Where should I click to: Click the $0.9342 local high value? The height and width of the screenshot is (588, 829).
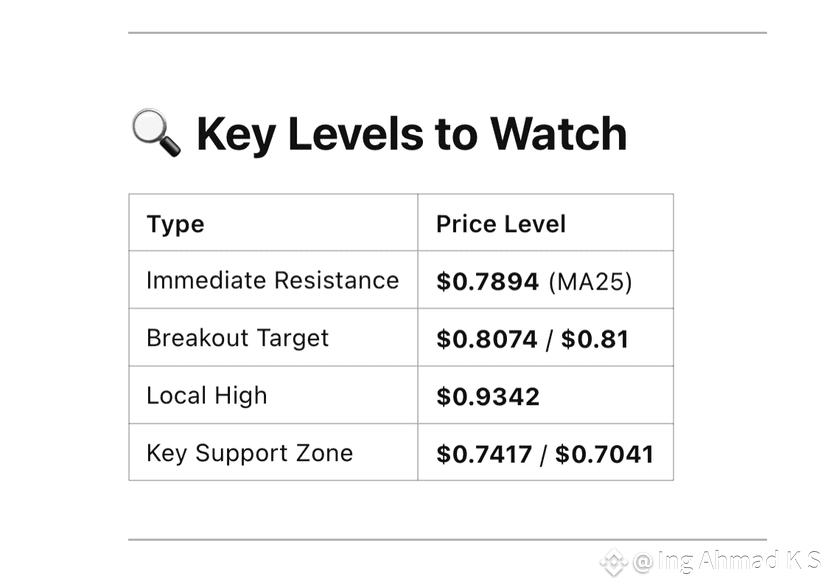[x=487, y=397]
